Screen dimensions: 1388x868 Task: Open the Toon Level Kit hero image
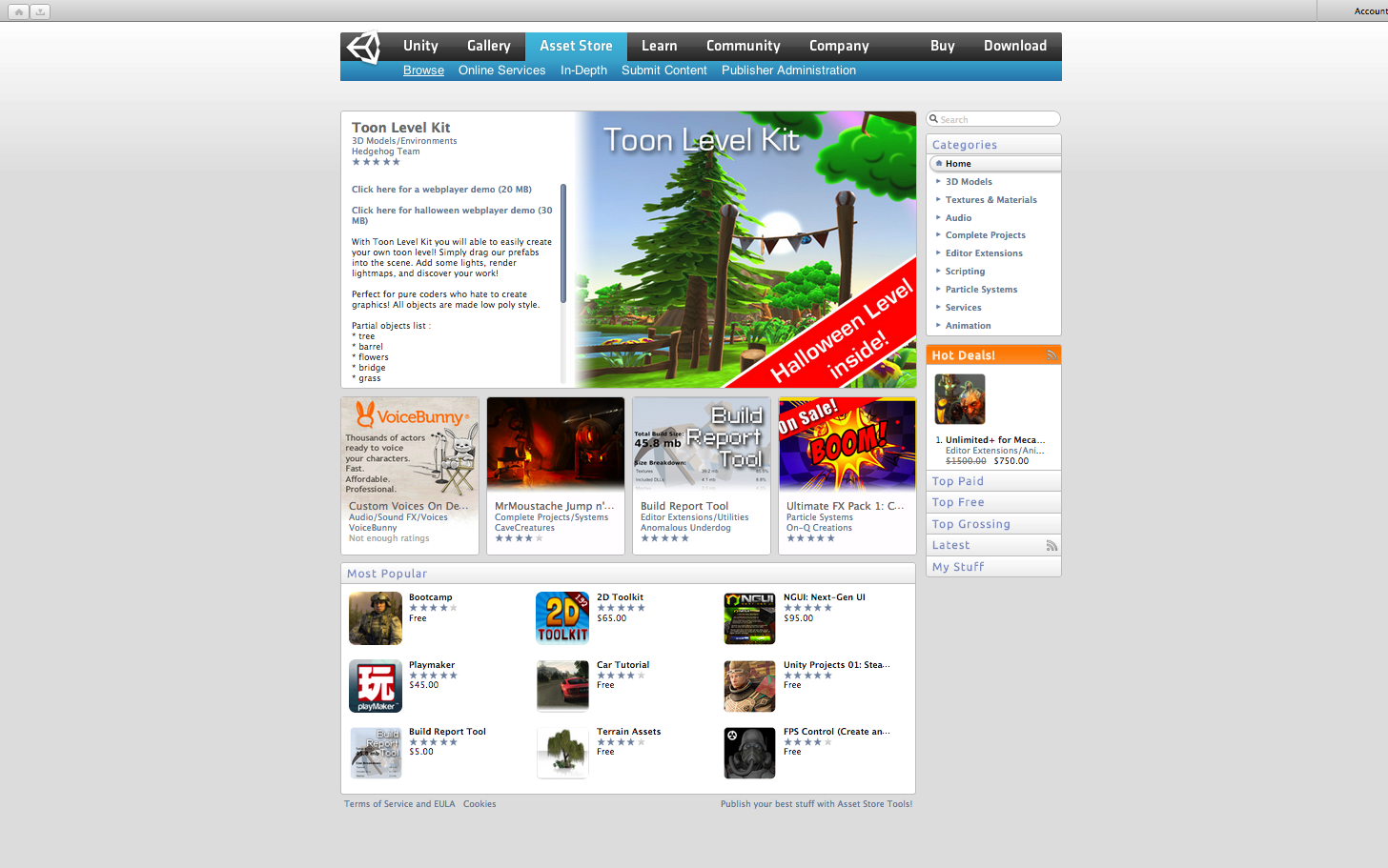745,250
